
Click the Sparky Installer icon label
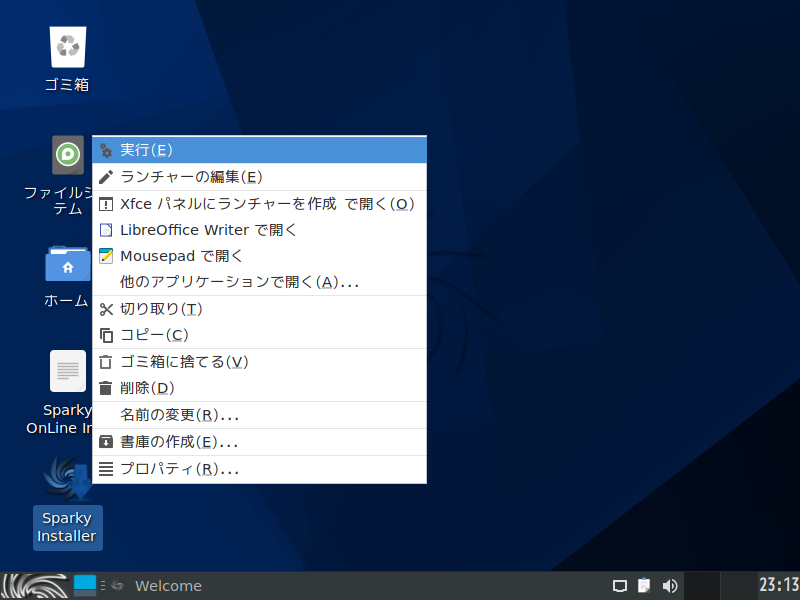[67, 528]
